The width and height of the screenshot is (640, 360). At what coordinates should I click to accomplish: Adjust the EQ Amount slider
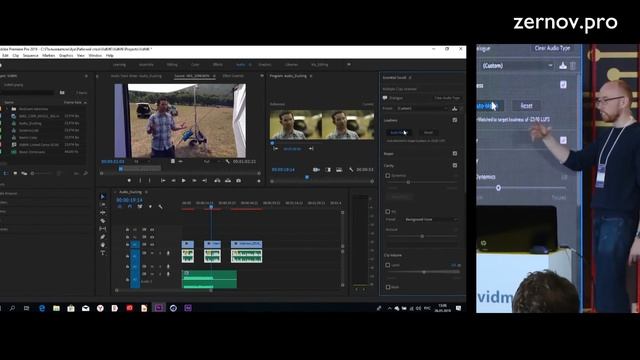422,236
